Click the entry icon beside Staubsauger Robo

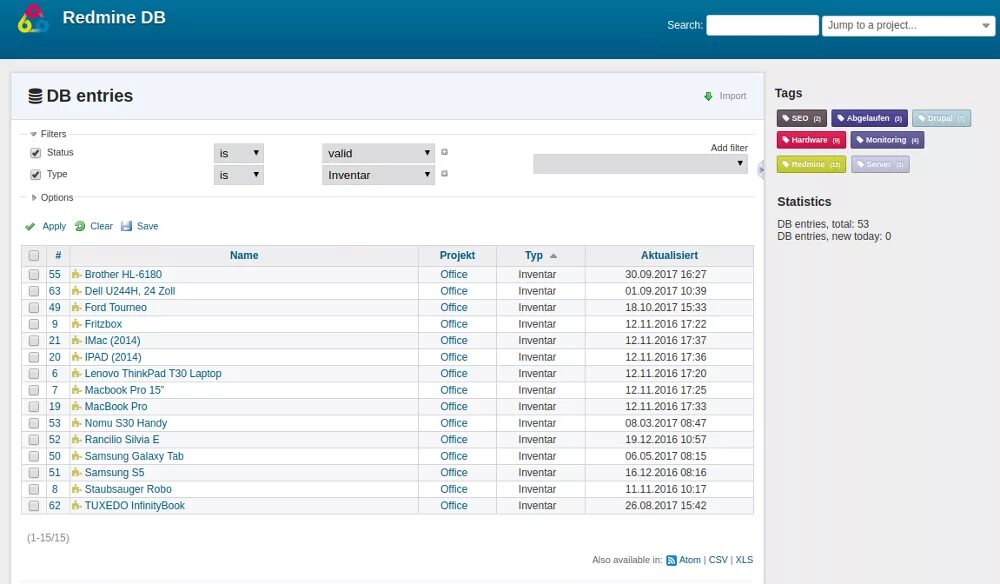point(77,489)
